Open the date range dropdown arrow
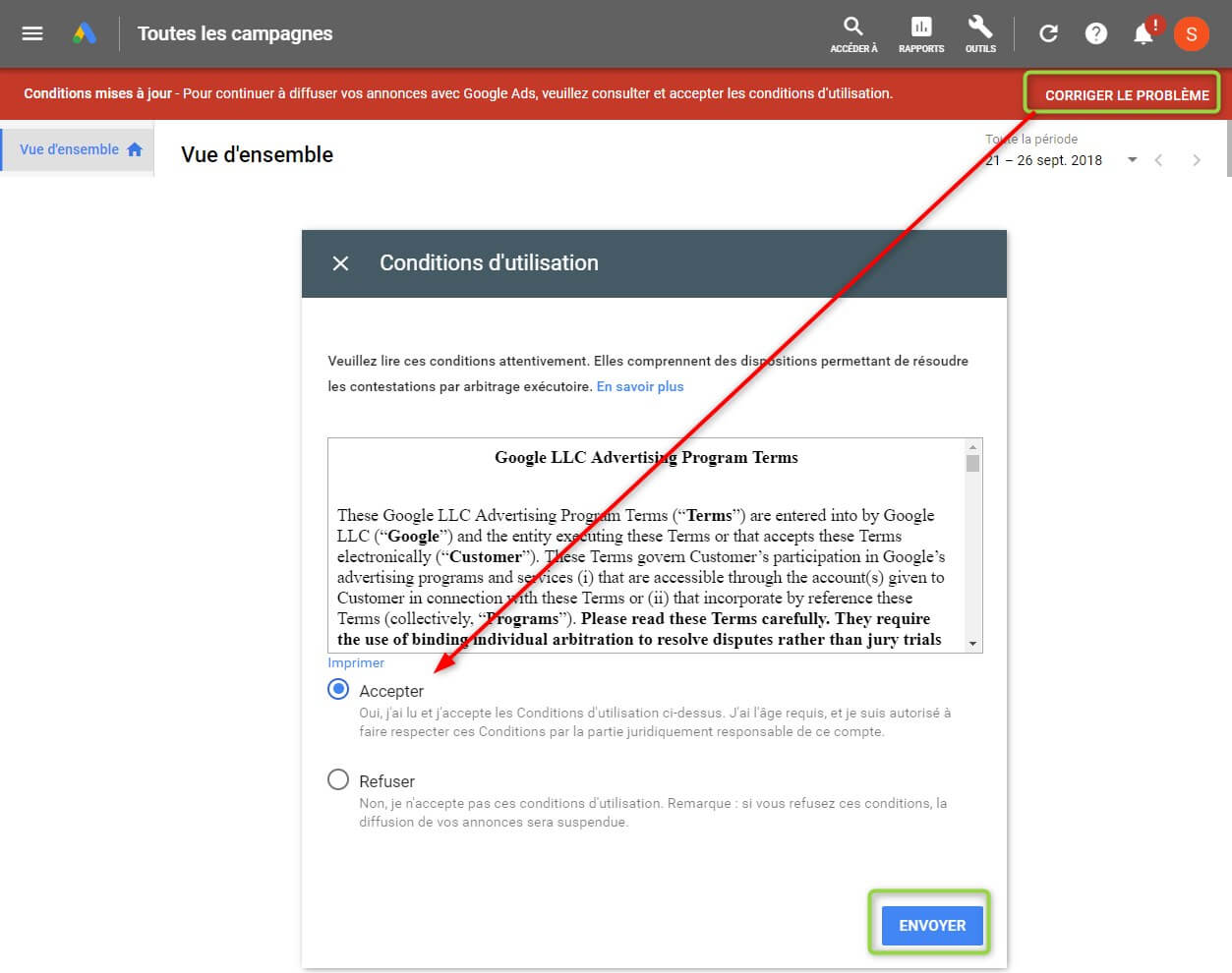The width and height of the screenshot is (1232, 973). point(1132,160)
